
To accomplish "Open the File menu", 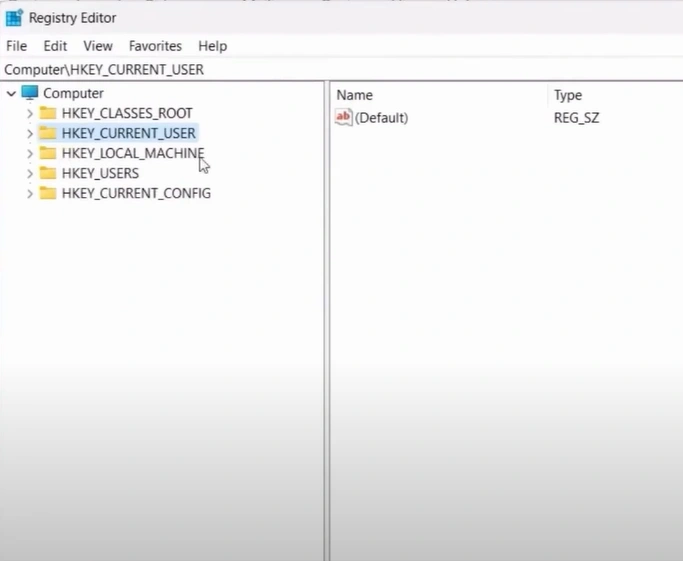I will click(x=17, y=46).
